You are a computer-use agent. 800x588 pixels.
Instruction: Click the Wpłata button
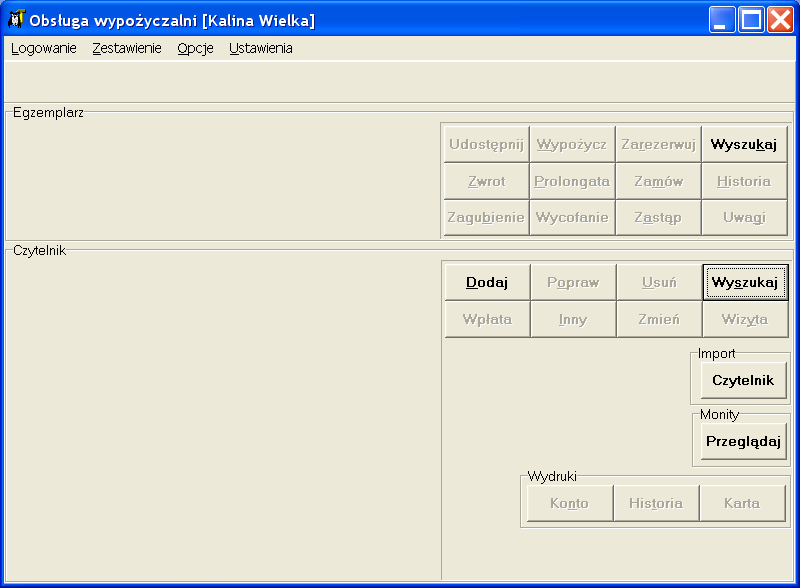pos(487,320)
